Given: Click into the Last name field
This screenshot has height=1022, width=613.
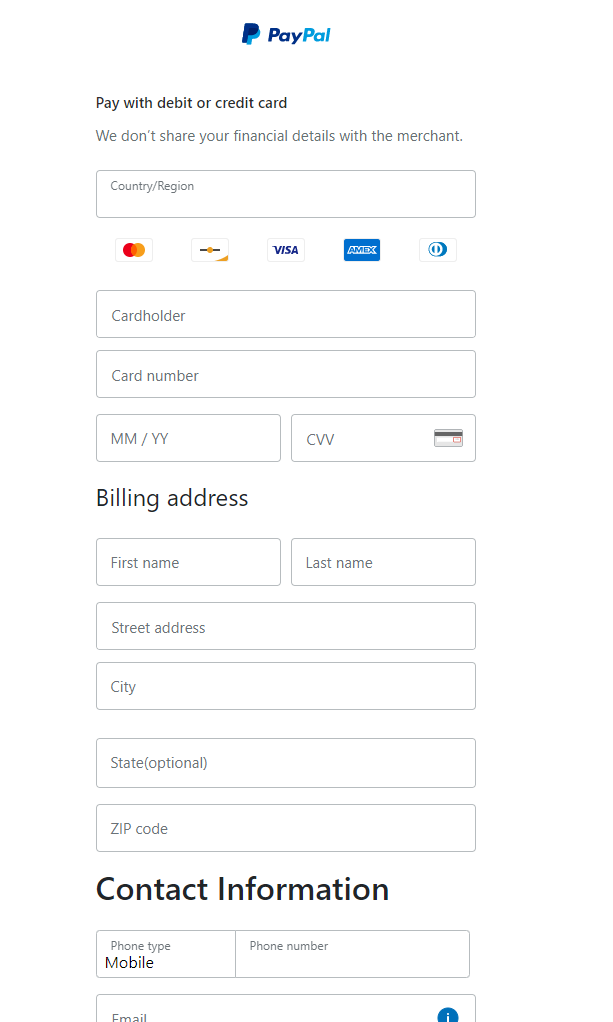Looking at the screenshot, I should point(383,562).
